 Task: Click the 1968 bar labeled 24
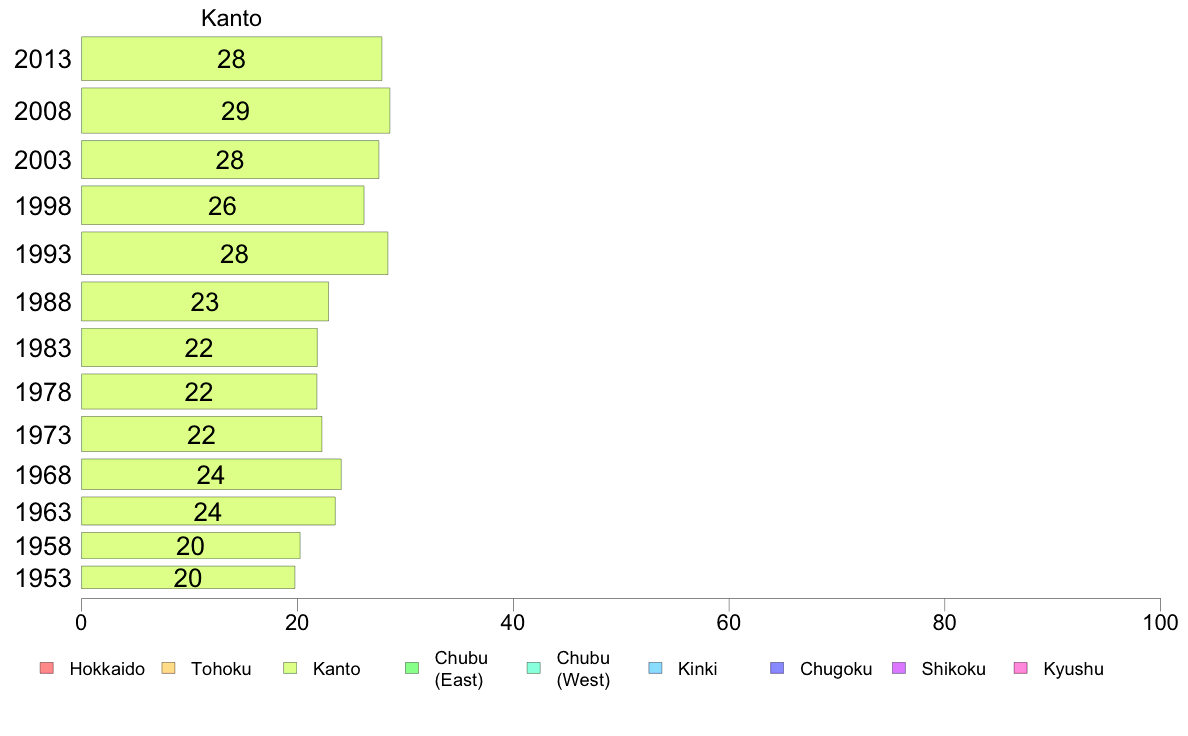tap(211, 474)
